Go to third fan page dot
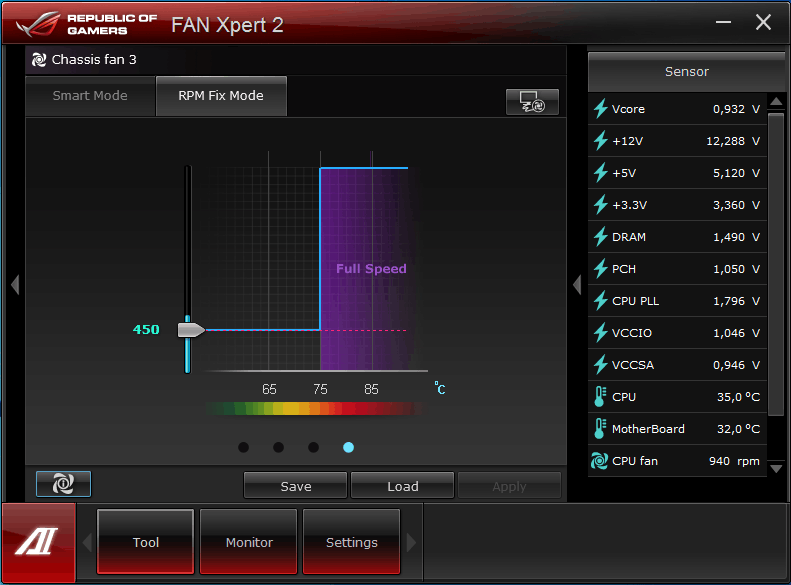 coord(313,447)
